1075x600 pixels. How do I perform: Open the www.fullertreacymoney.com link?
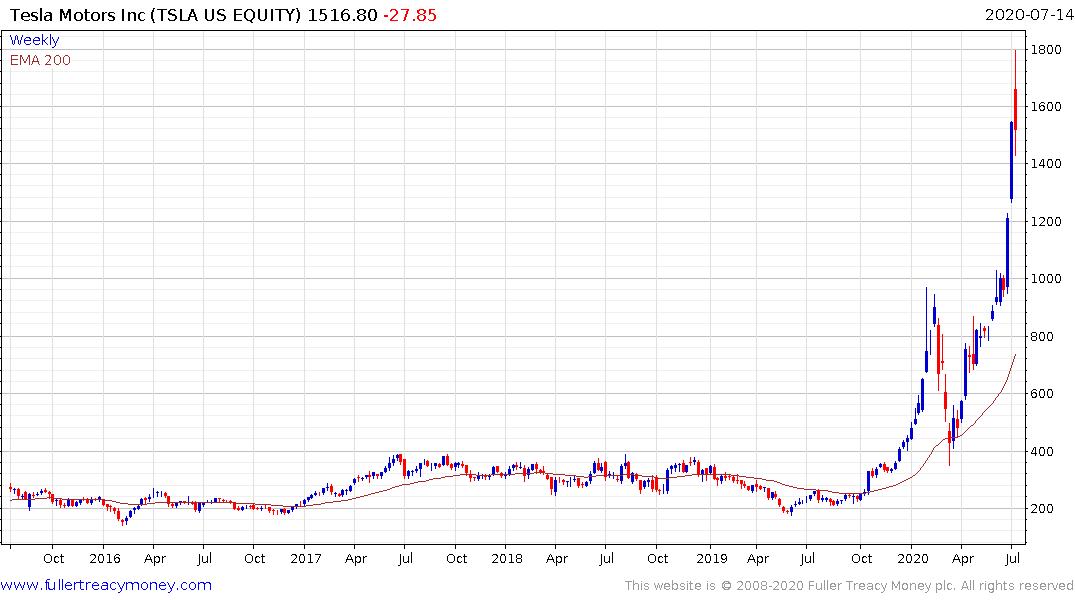click(x=106, y=585)
